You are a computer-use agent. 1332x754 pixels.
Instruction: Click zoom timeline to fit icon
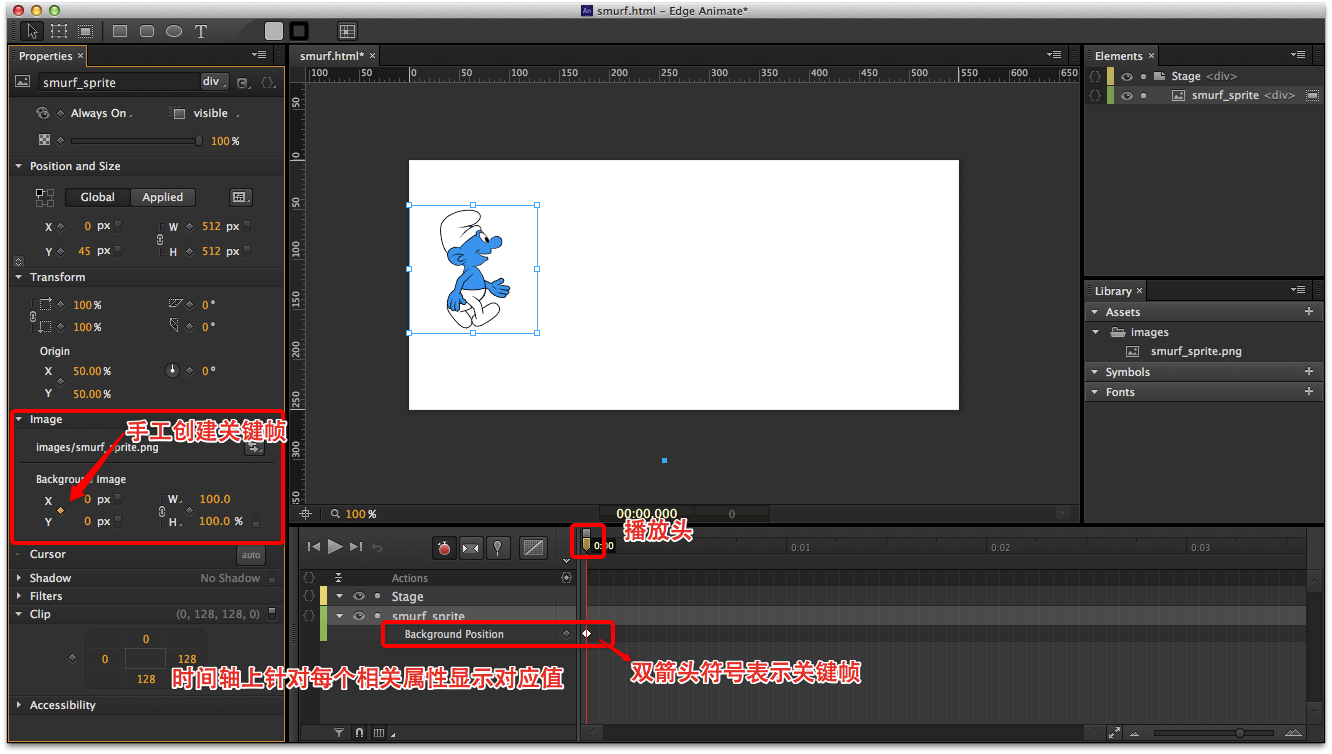pos(1115,733)
